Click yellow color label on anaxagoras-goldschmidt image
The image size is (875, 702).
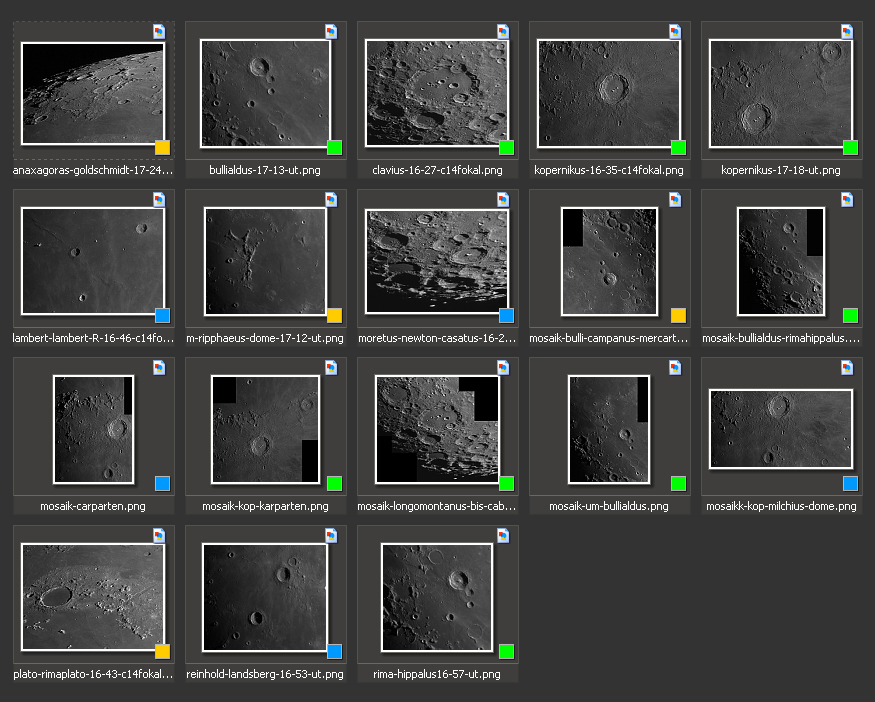[163, 148]
